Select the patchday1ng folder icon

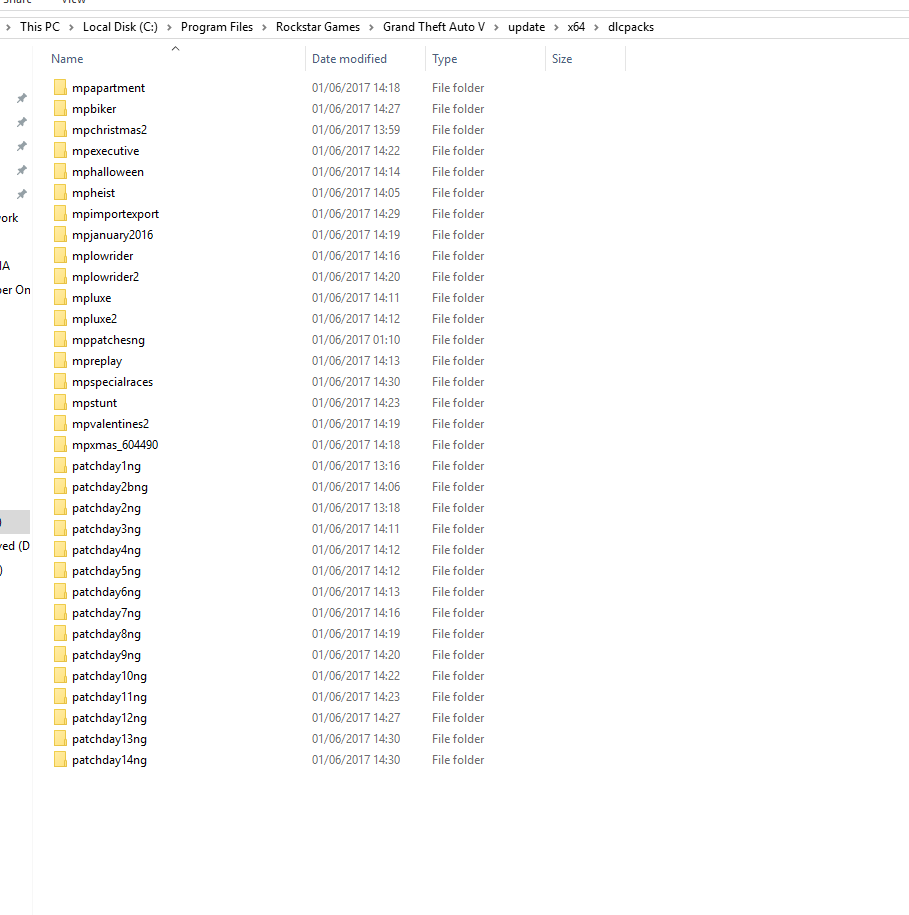(x=60, y=466)
